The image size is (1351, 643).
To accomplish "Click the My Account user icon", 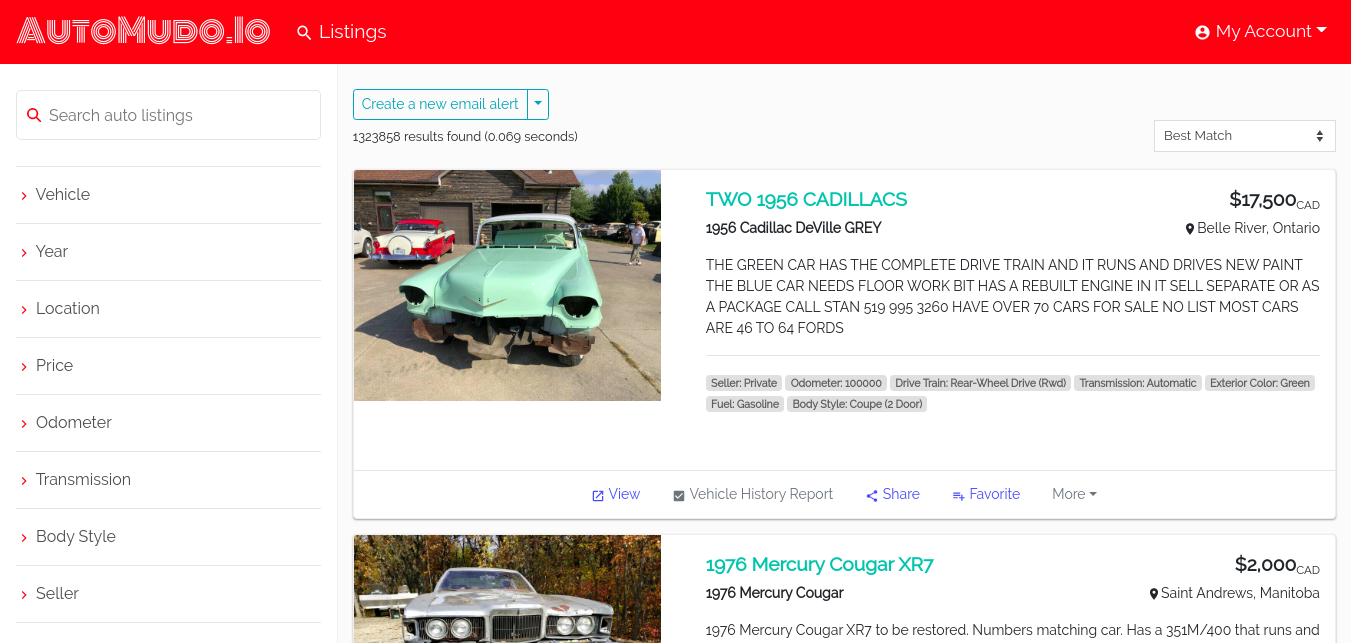I will pos(1202,32).
